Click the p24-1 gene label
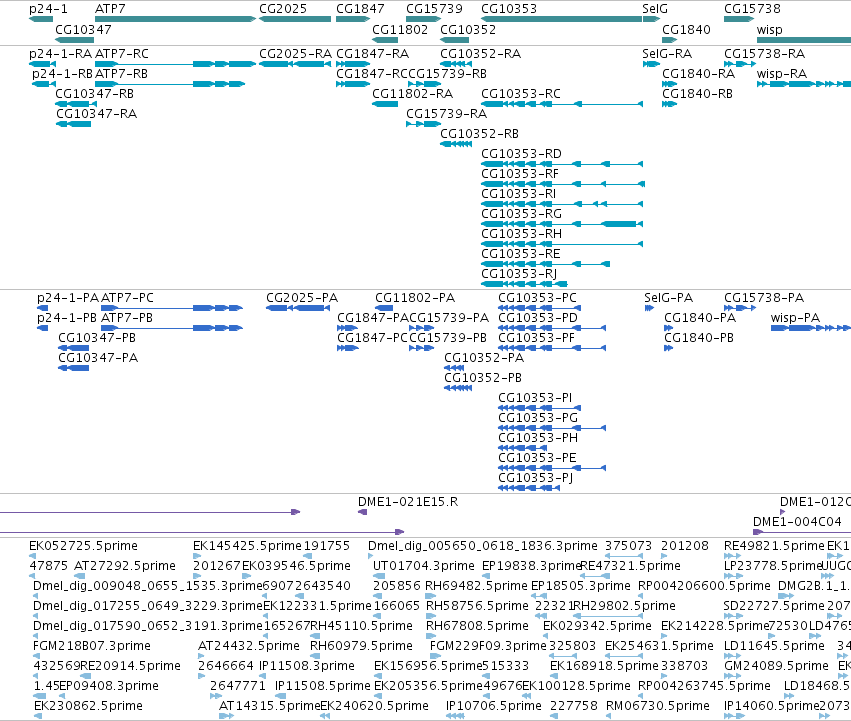Image resolution: width=851 pixels, height=721 pixels. [48, 9]
